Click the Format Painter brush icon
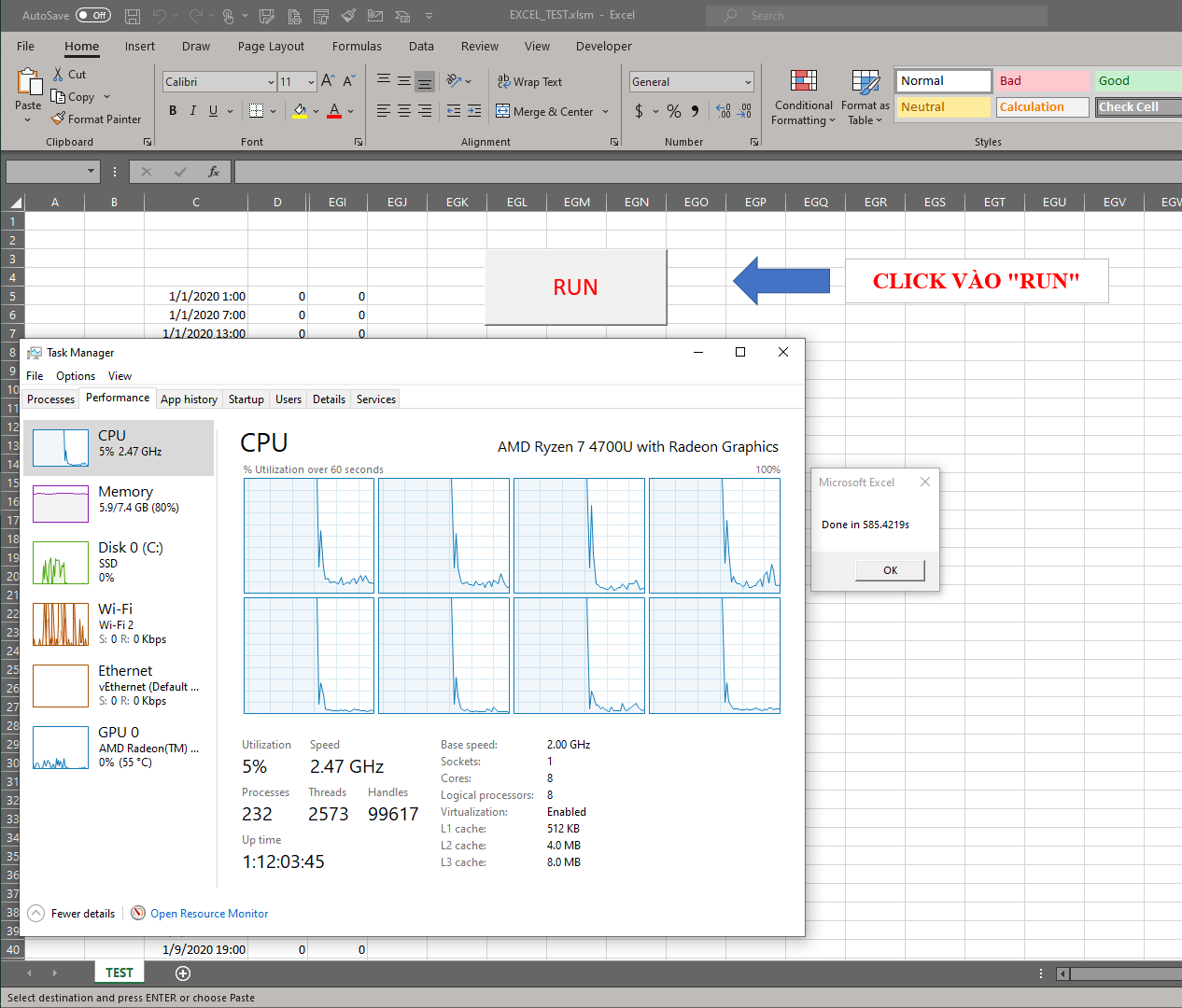The height and width of the screenshot is (1008, 1182). pos(58,119)
